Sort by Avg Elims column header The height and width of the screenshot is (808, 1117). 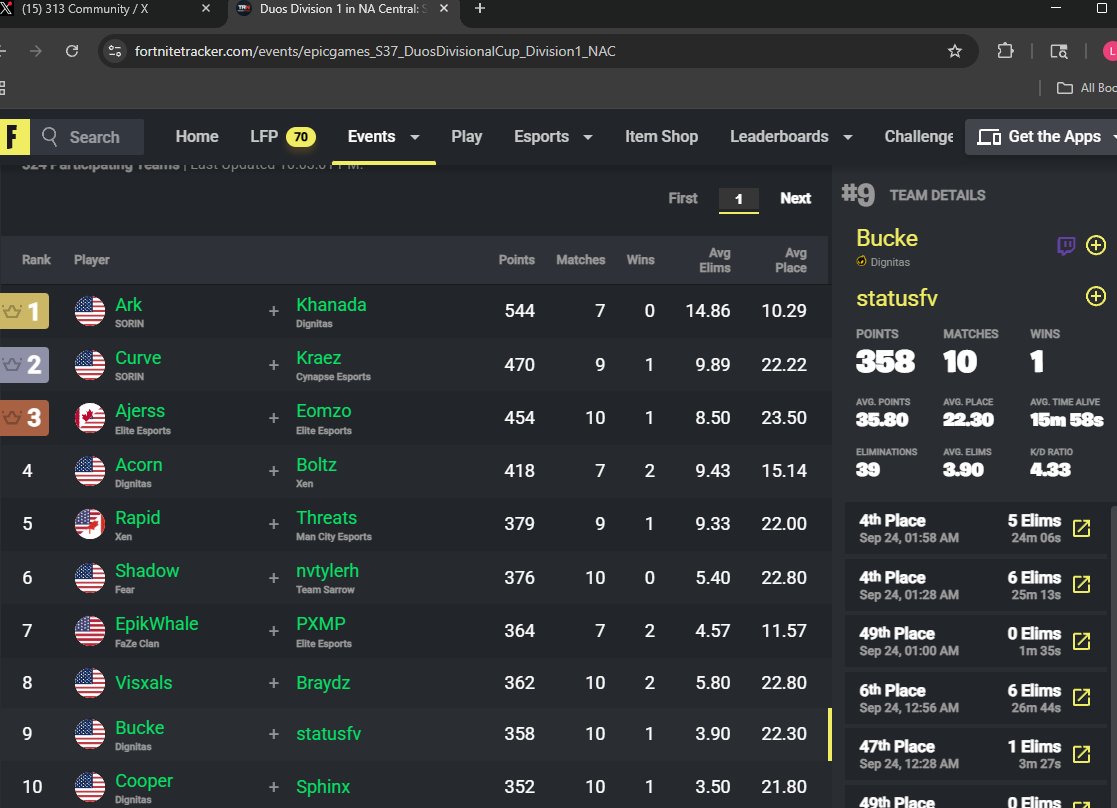click(x=715, y=260)
